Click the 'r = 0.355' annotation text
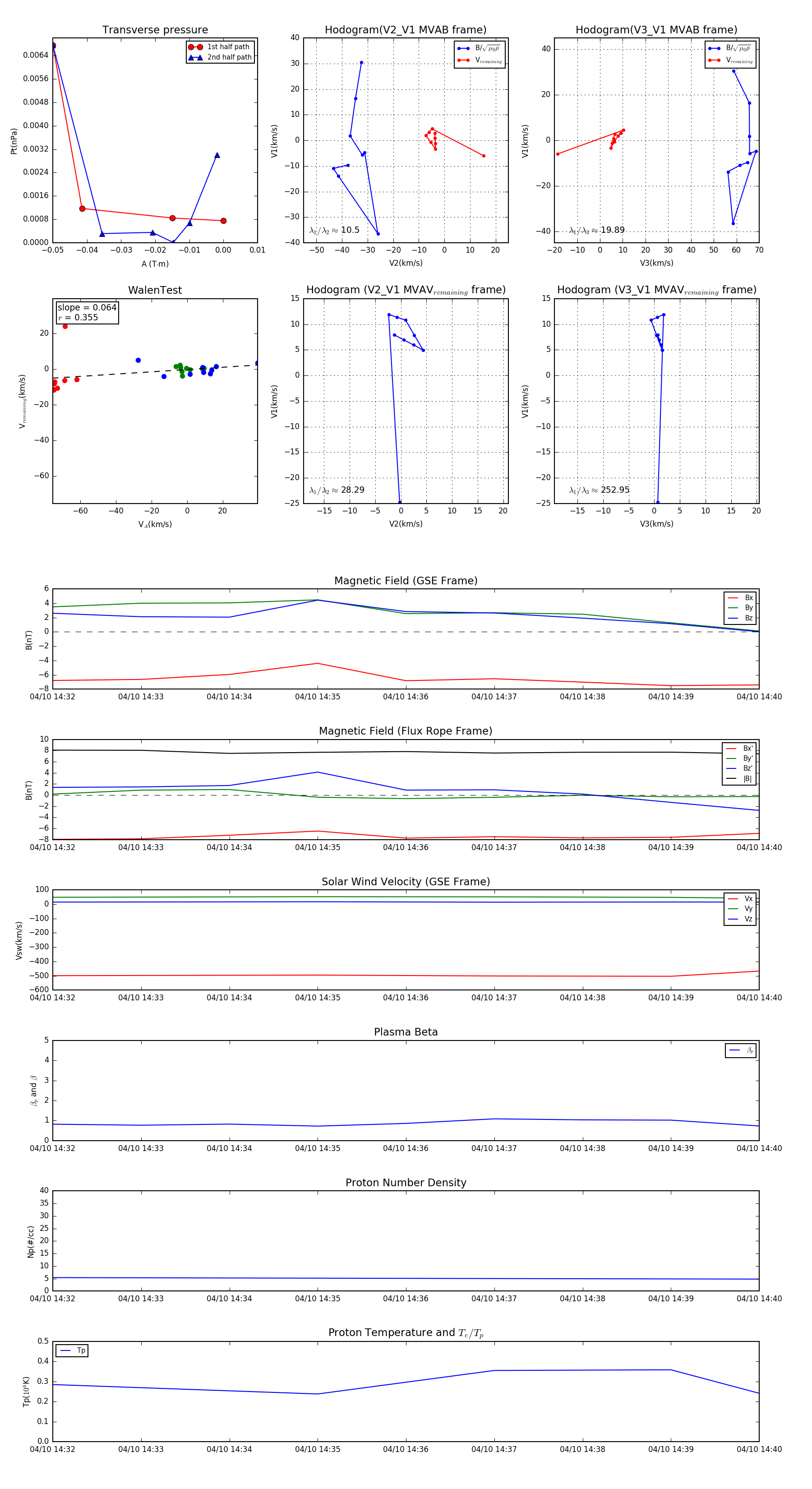 (78, 317)
